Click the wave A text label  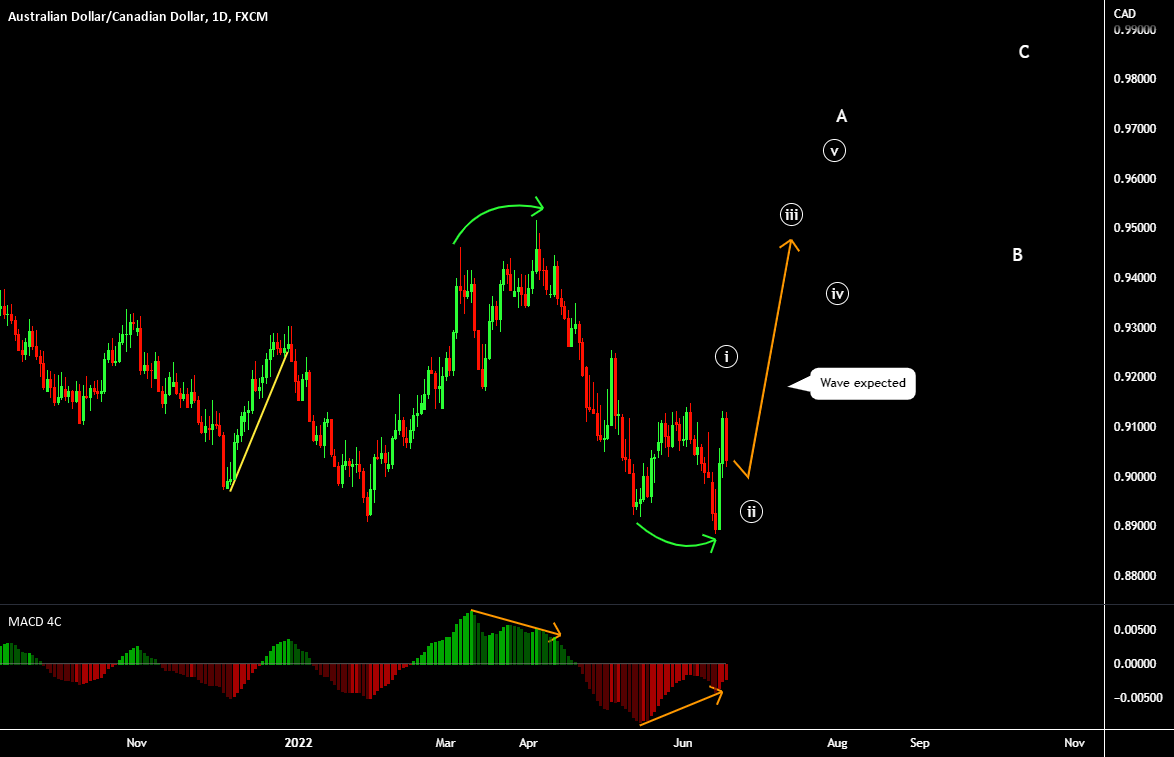[842, 116]
